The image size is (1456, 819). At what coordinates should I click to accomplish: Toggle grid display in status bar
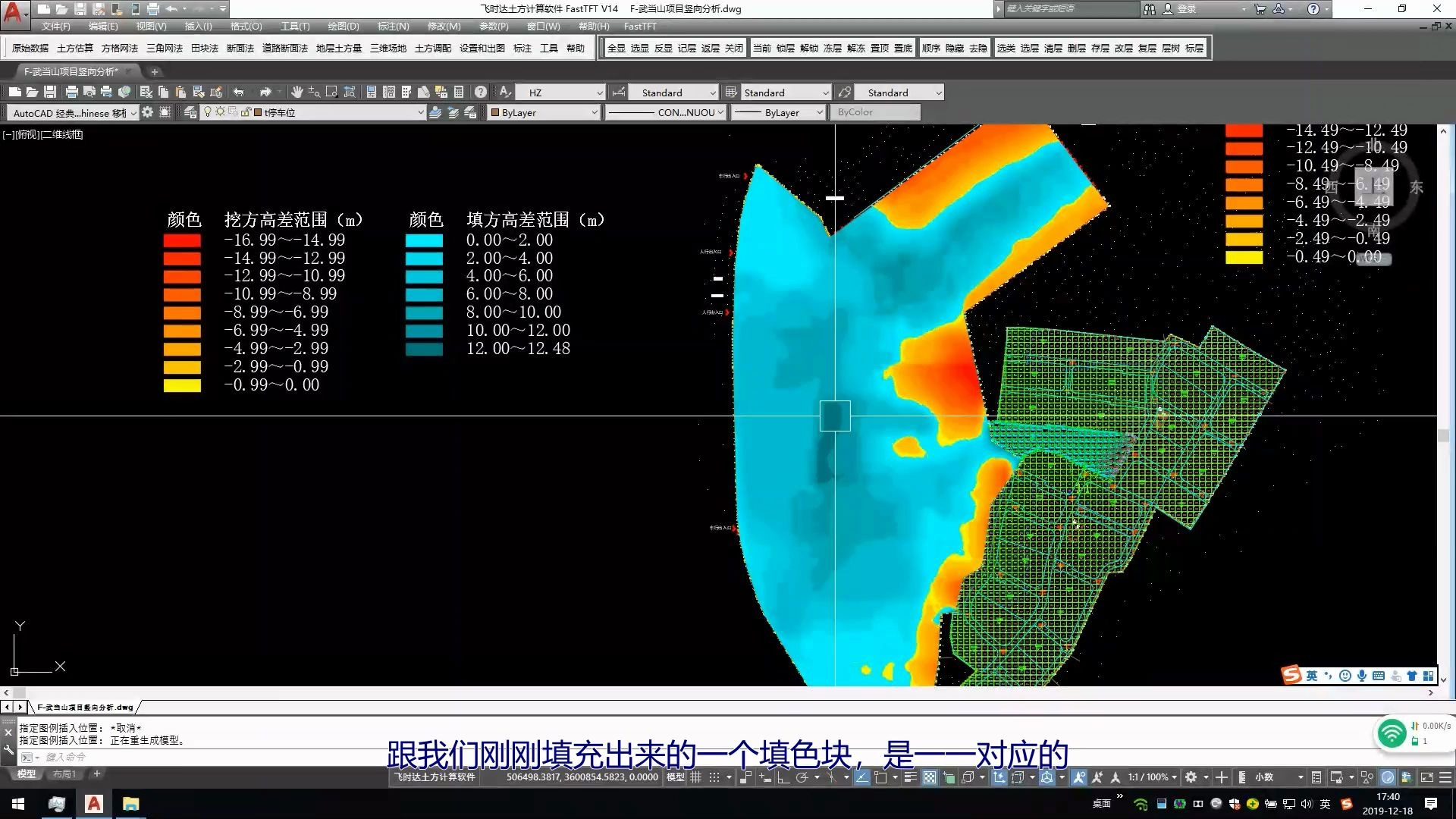695,777
